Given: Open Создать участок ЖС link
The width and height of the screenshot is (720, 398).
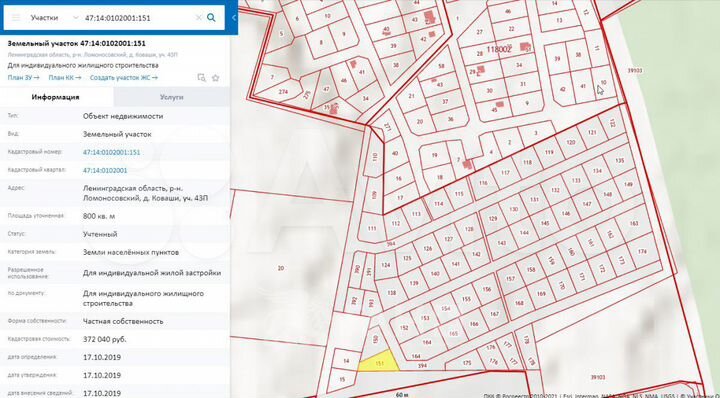Looking at the screenshot, I should point(124,78).
